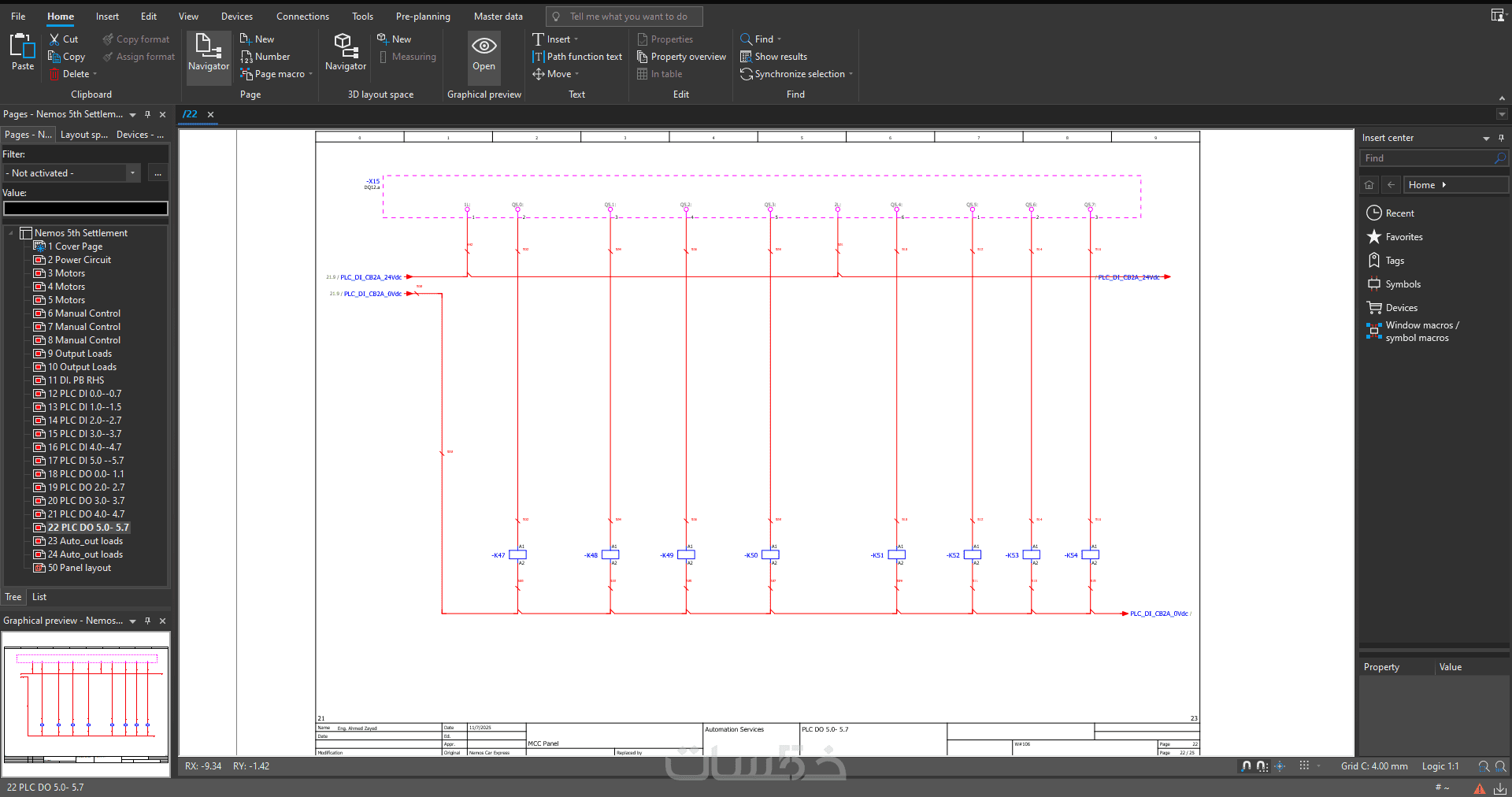
Task: Click Insert center home icon button
Action: 1369,185
